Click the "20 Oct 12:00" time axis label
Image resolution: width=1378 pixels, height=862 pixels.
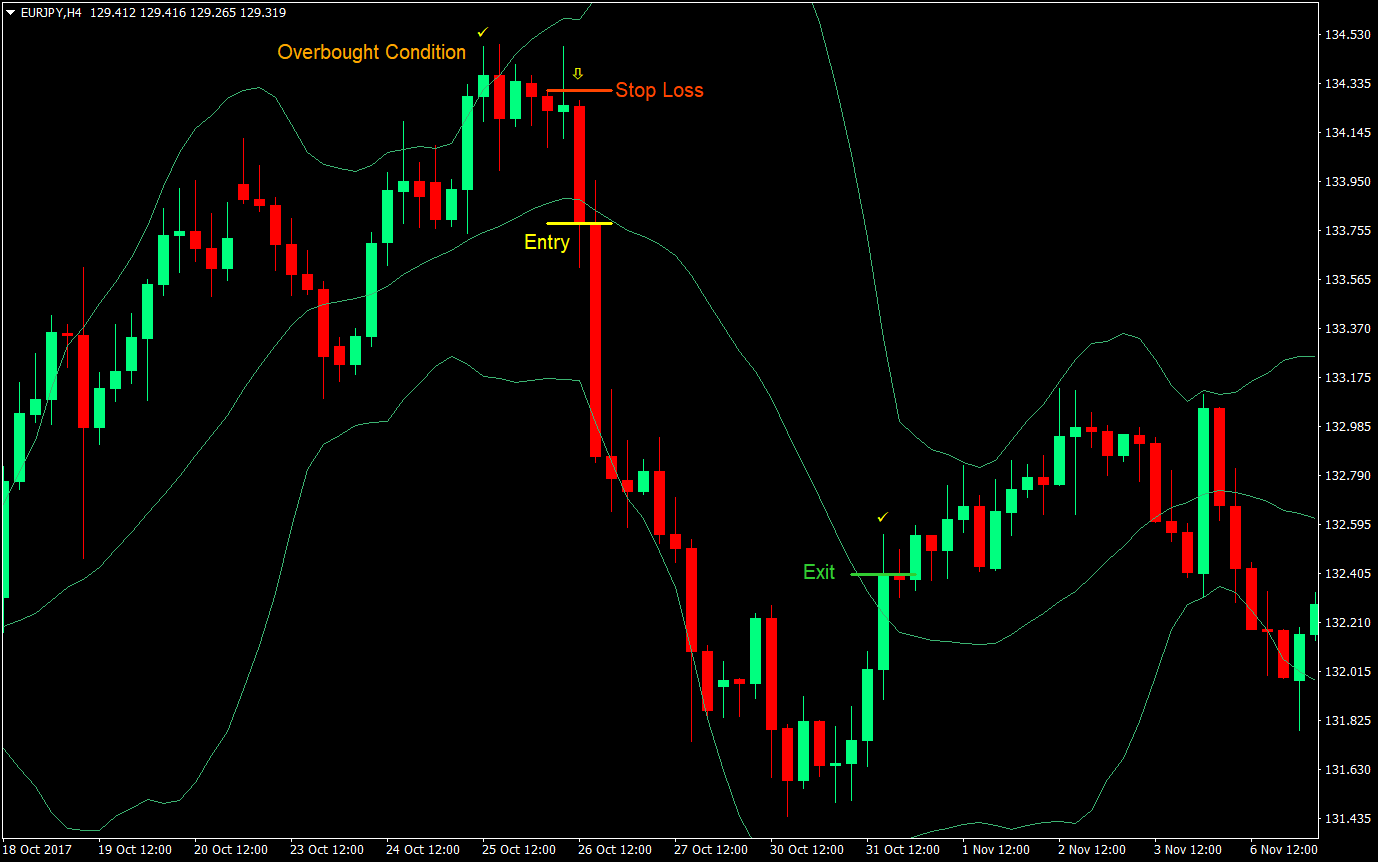(231, 850)
